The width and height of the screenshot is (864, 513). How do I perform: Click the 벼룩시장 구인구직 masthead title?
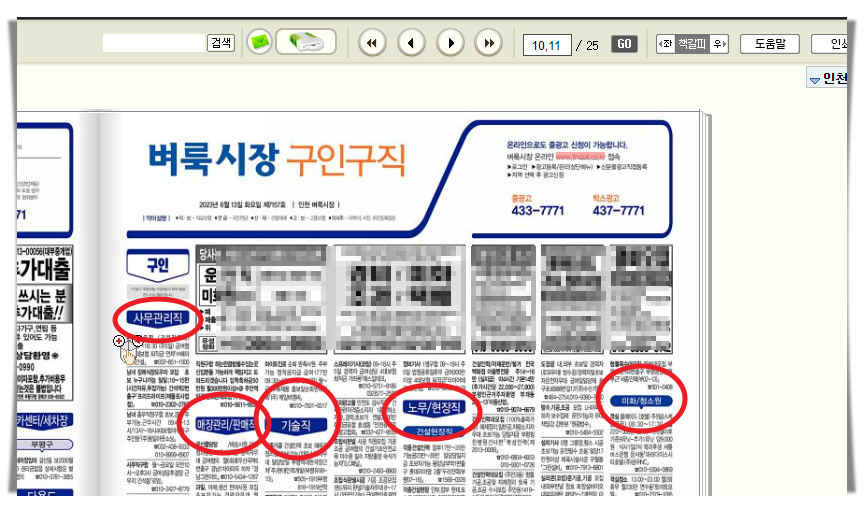coord(277,160)
